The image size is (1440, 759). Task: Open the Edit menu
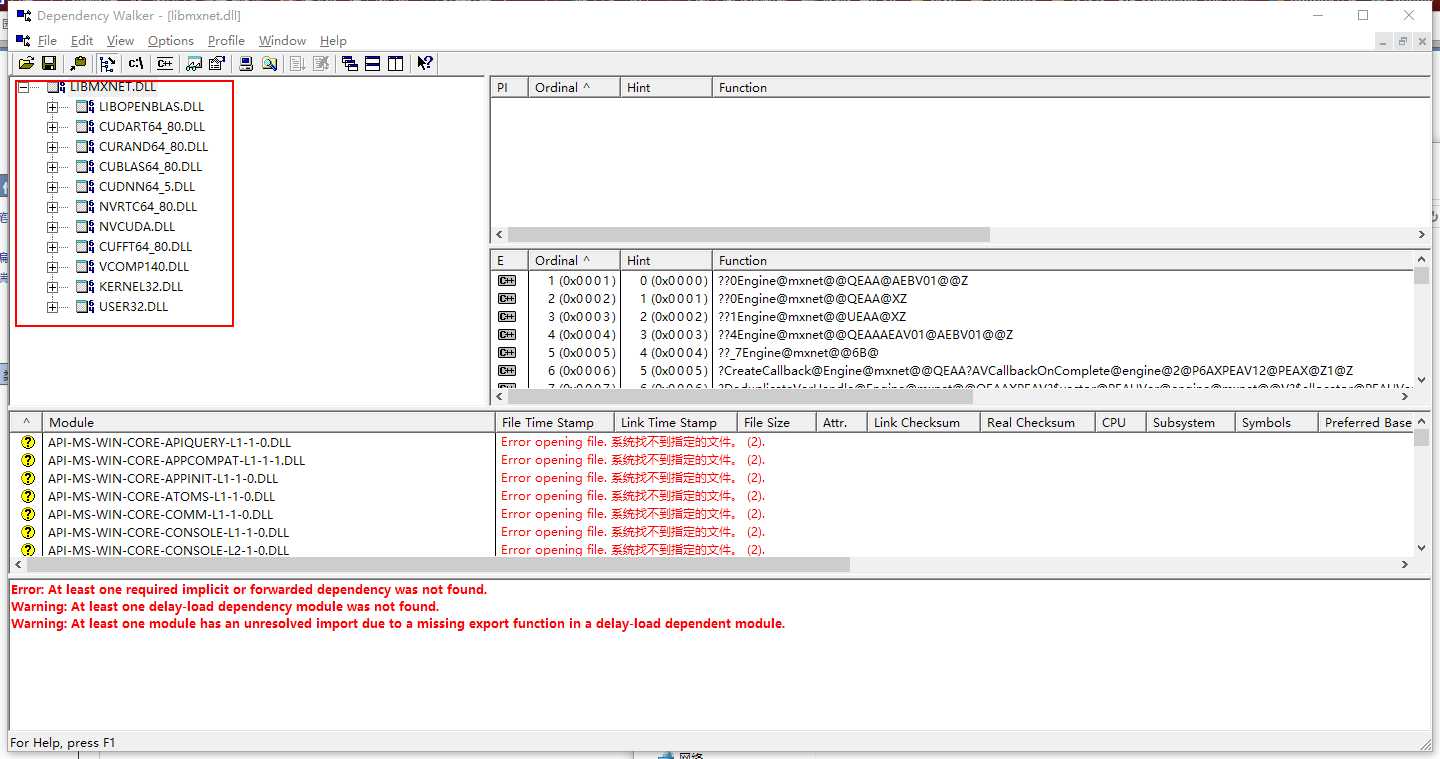pyautogui.click(x=82, y=41)
